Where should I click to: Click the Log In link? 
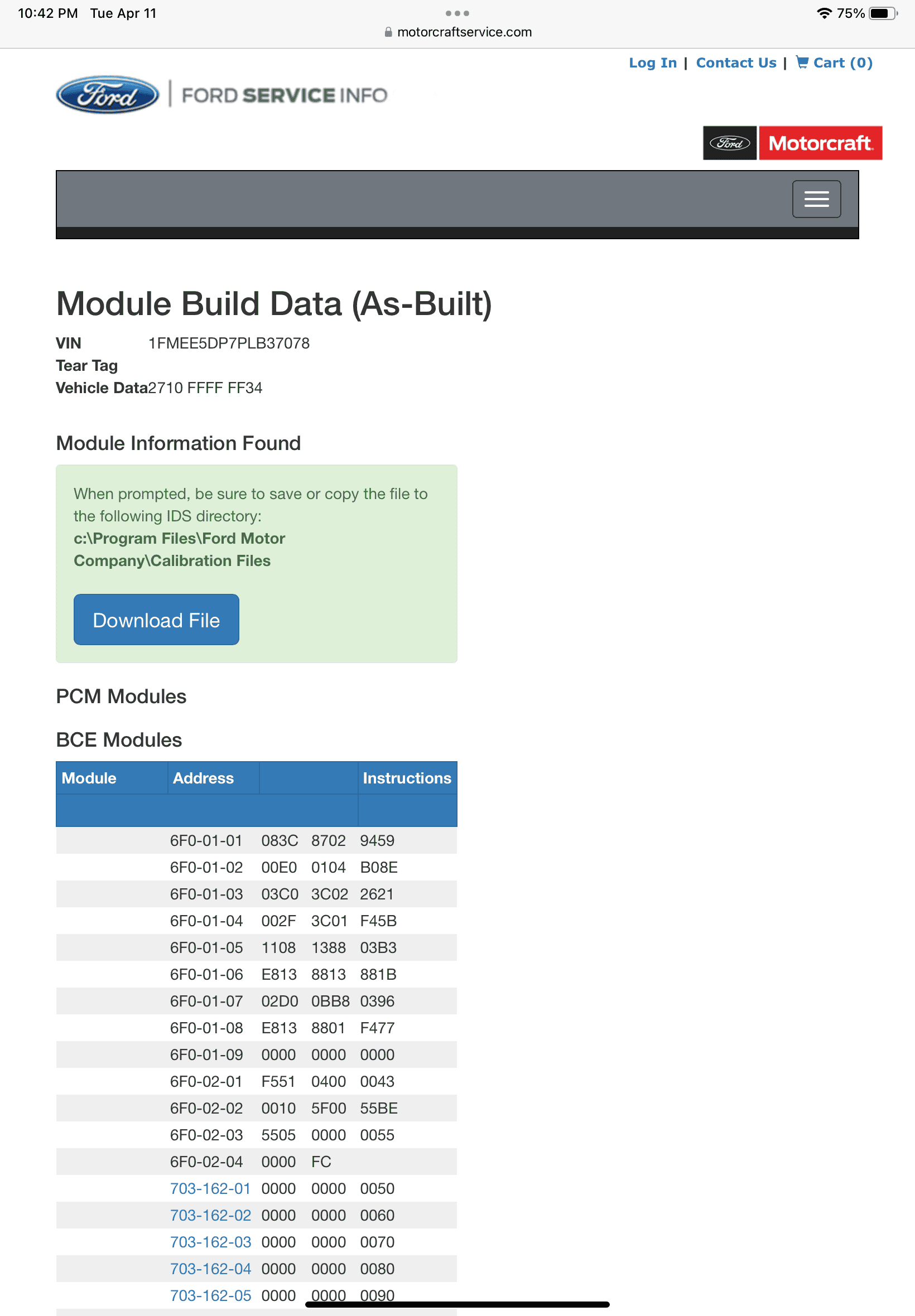coord(652,62)
